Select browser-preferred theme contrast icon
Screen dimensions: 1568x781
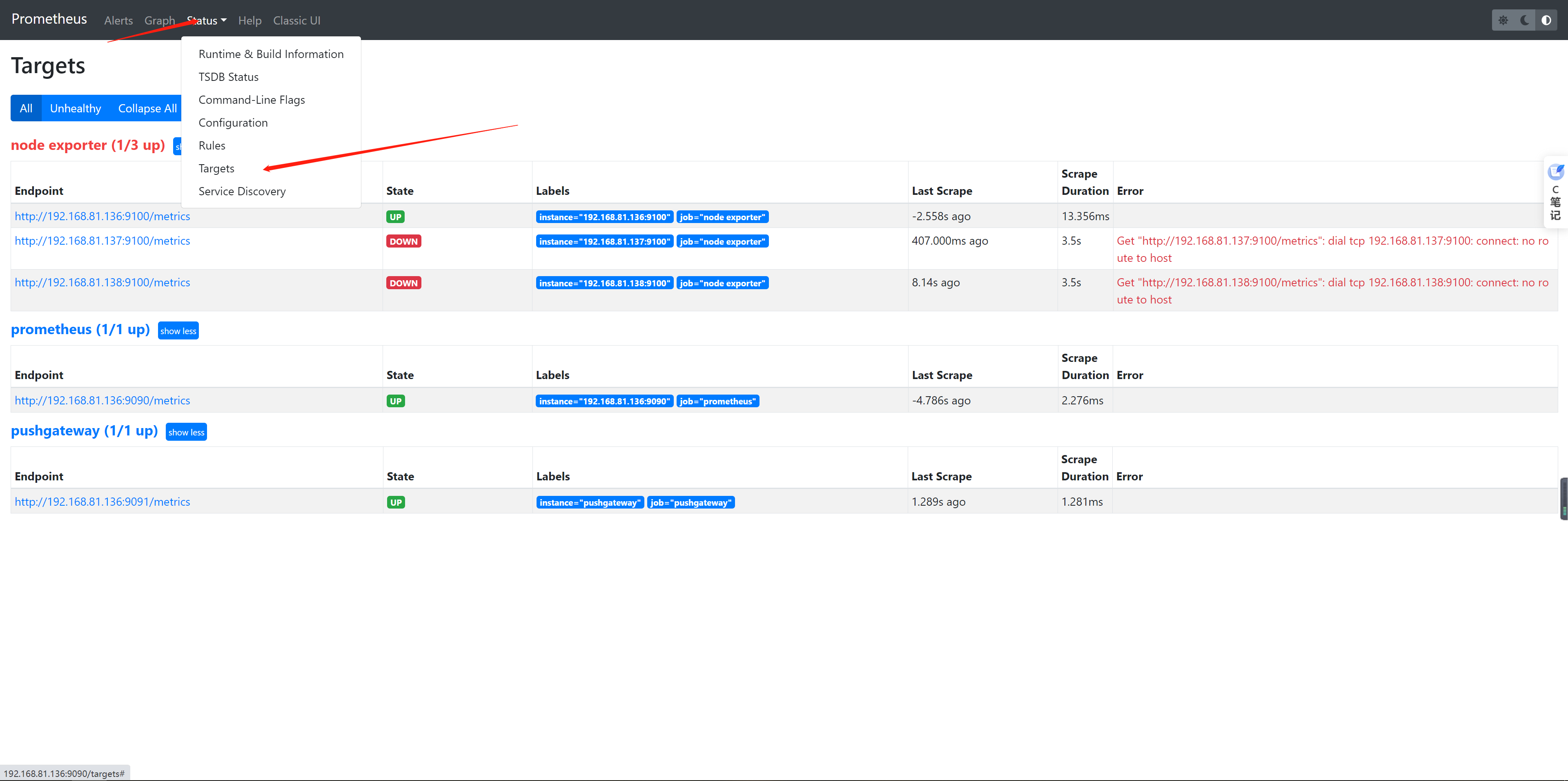click(1546, 20)
